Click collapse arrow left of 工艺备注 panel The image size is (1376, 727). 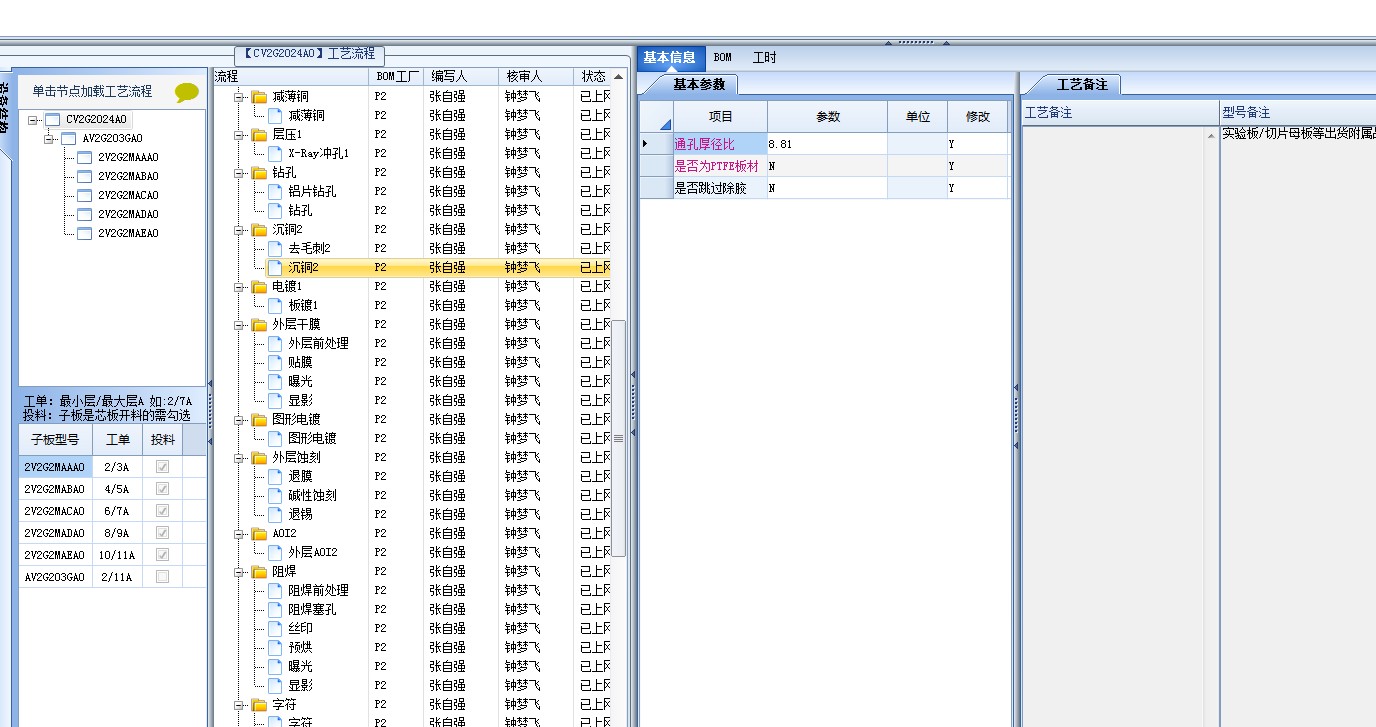pos(1016,388)
